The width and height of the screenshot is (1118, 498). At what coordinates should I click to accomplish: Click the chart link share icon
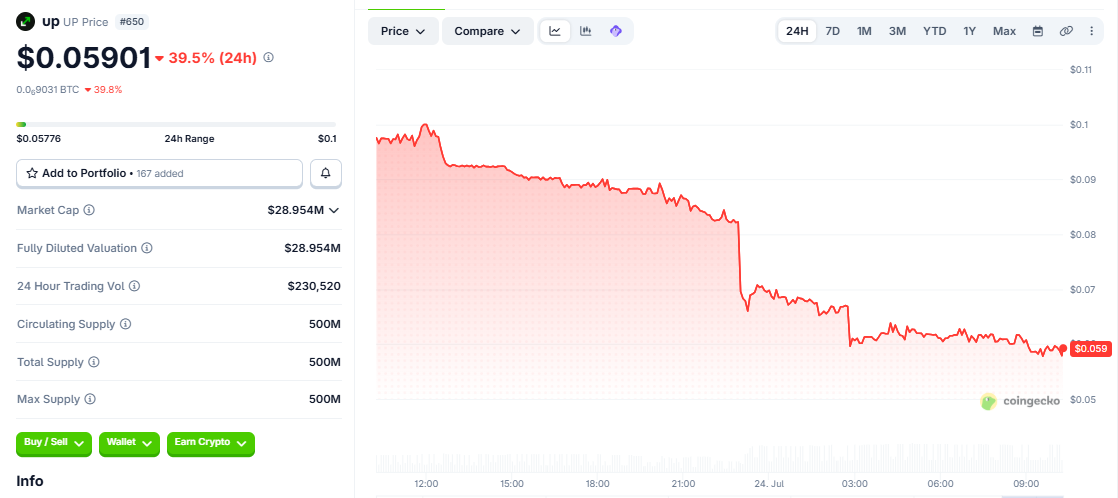click(x=1066, y=31)
